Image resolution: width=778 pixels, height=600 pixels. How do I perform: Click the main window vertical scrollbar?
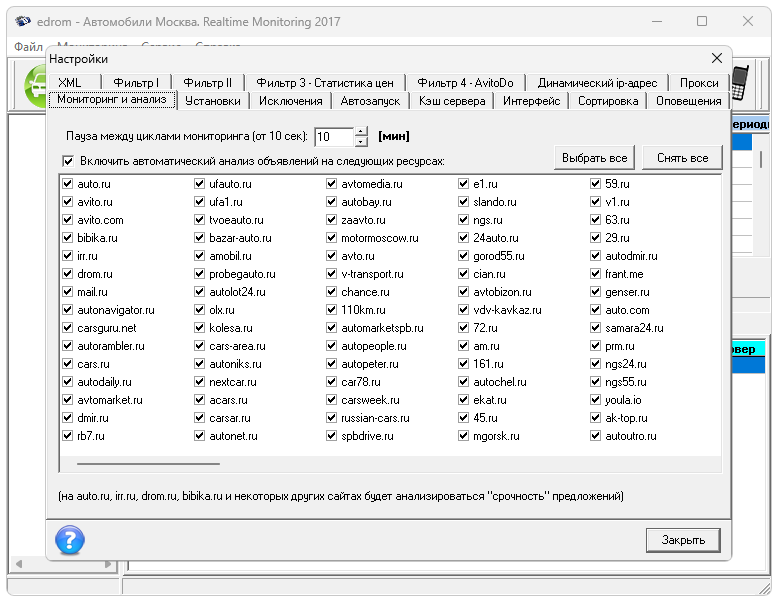pyautogui.click(x=761, y=159)
